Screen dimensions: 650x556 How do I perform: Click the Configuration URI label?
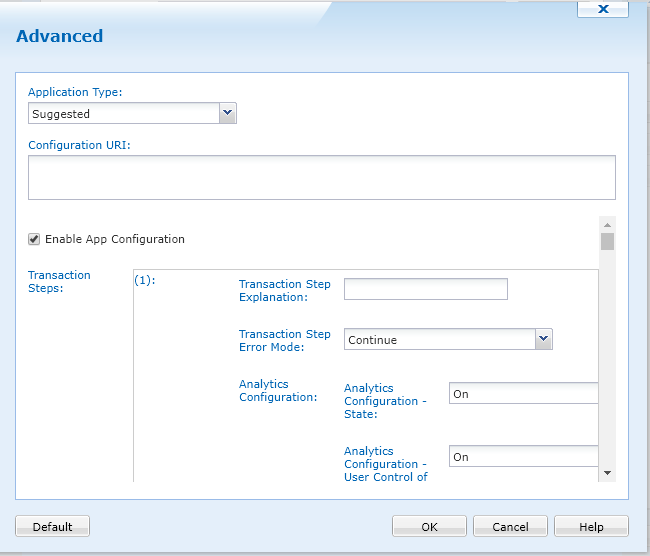pyautogui.click(x=80, y=145)
